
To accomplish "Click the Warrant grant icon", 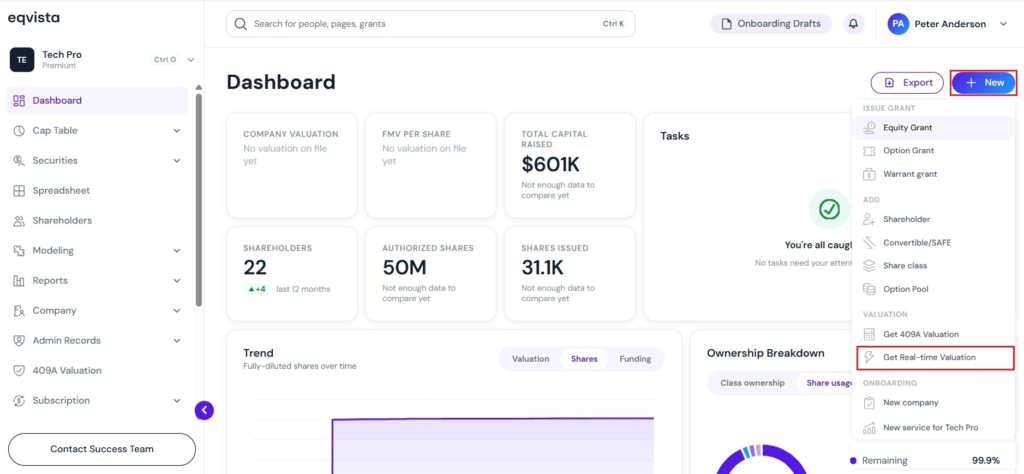I will tap(869, 174).
